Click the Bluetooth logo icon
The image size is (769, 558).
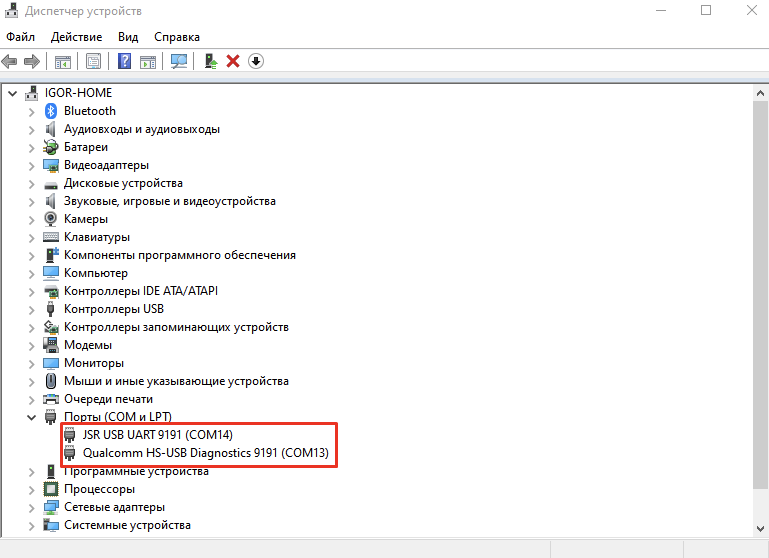[x=51, y=111]
